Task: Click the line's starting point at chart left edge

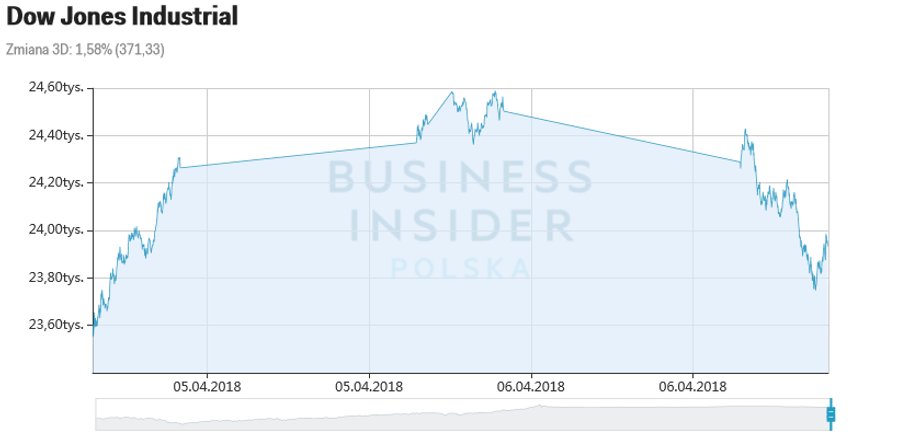Action: pos(93,335)
